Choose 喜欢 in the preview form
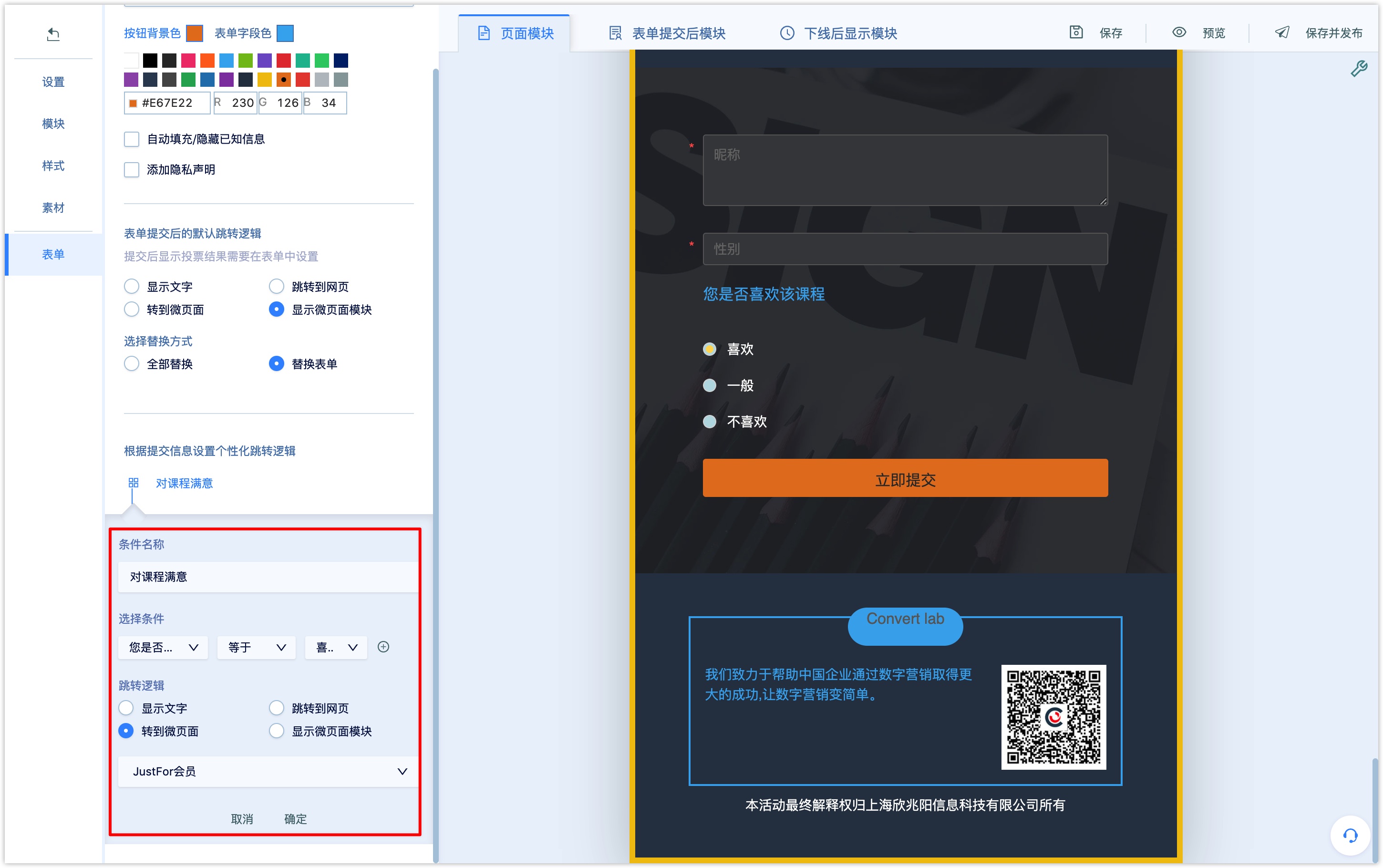1383x868 pixels. pos(709,349)
